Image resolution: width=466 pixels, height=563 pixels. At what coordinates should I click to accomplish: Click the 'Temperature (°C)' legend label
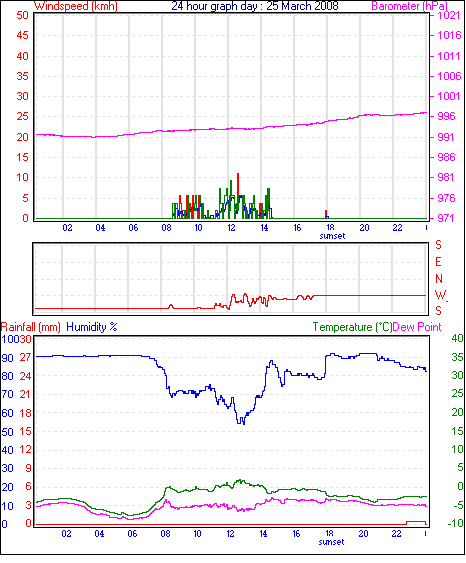click(352, 327)
